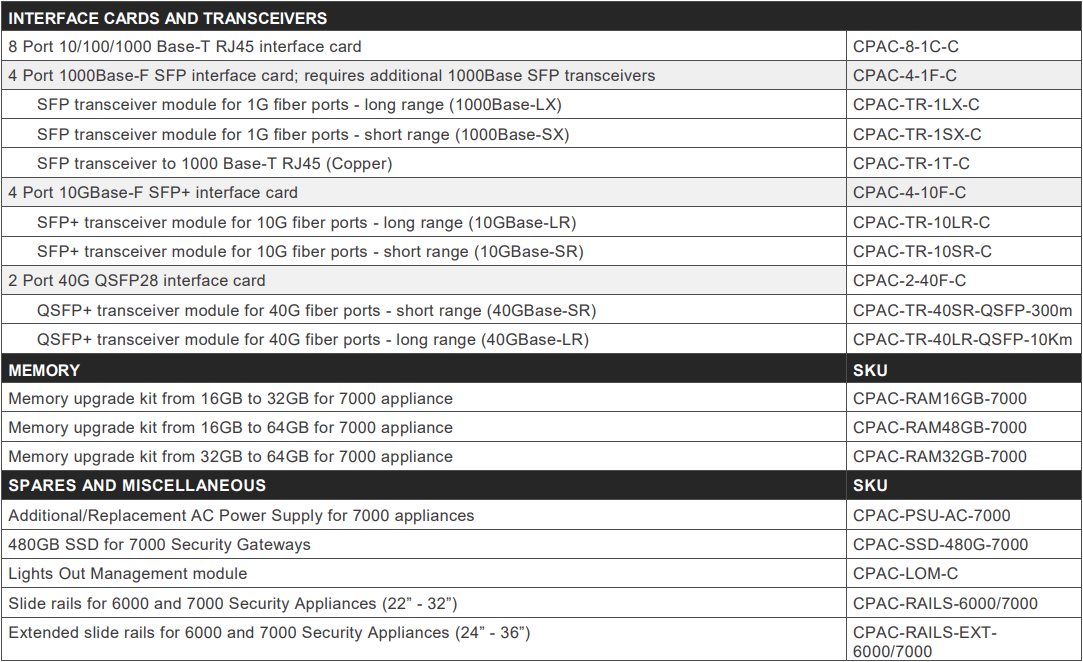Select the 4 Port 1000Base-F SFP row
This screenshot has width=1083, height=662.
pos(541,75)
